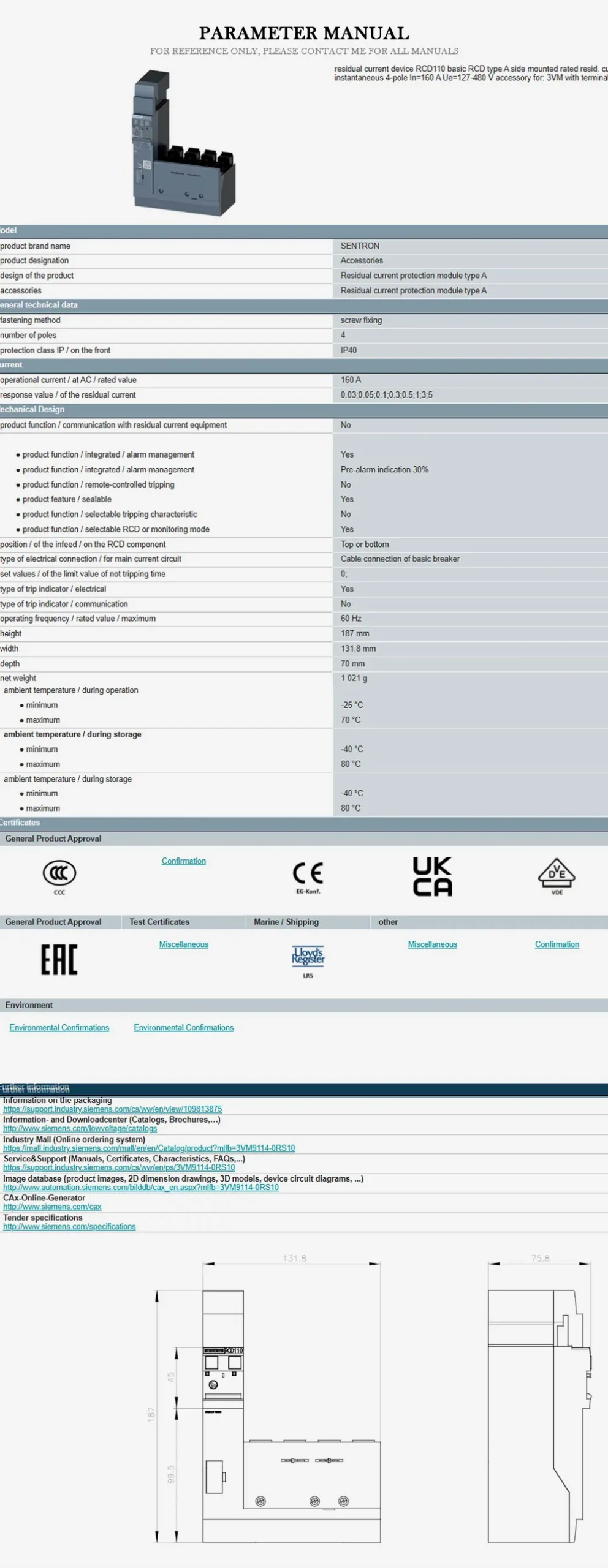Open the second Environmental Confirmations link

pos(184,1028)
